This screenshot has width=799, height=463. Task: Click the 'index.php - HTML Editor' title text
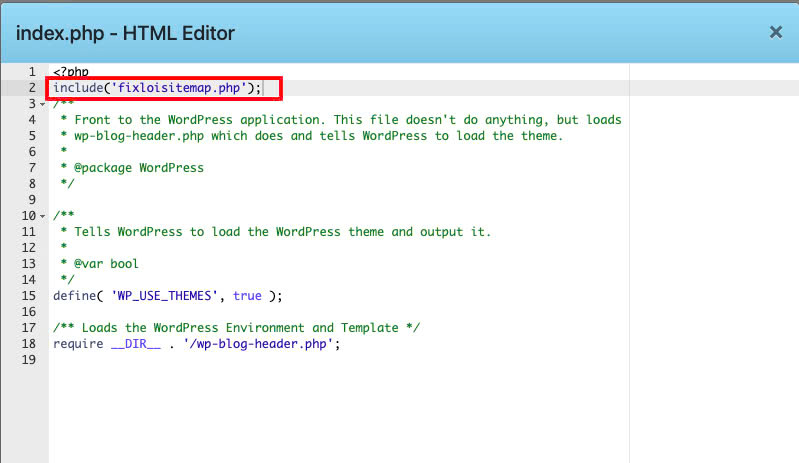pos(126,33)
